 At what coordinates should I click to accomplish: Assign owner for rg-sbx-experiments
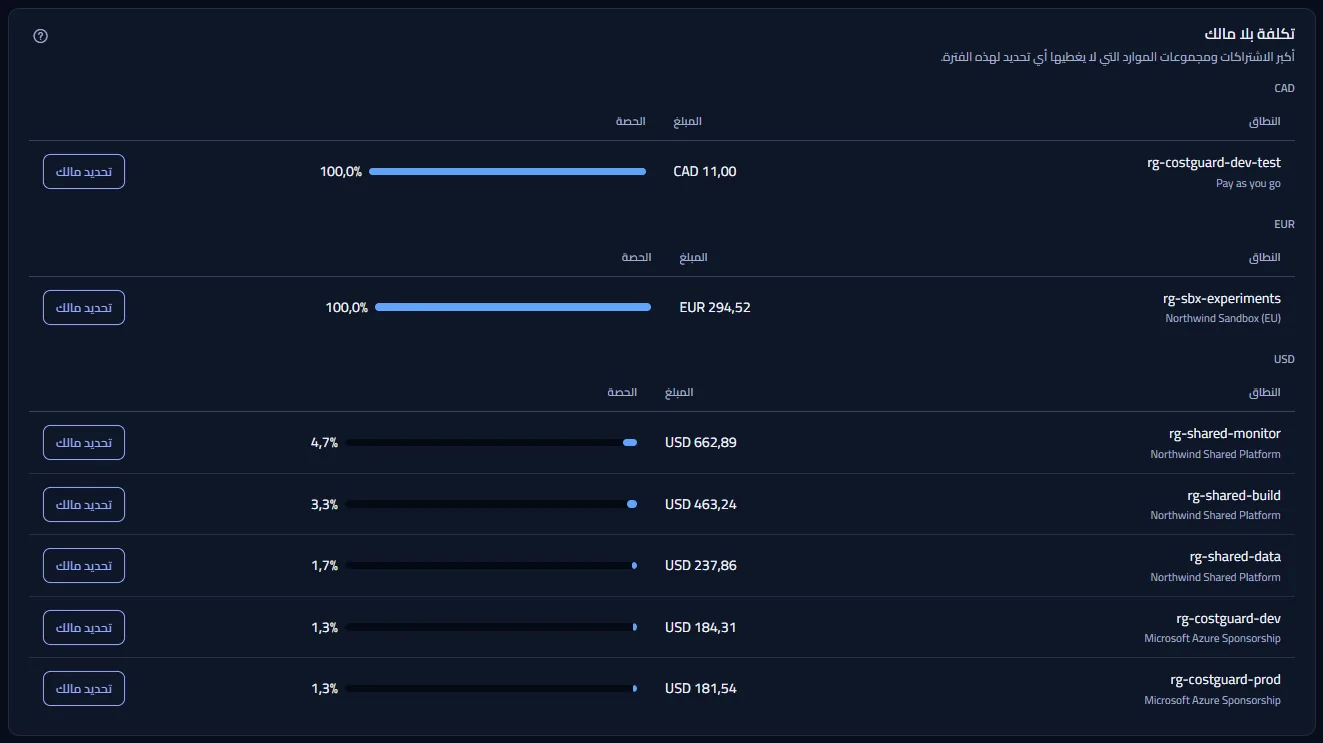tap(84, 307)
